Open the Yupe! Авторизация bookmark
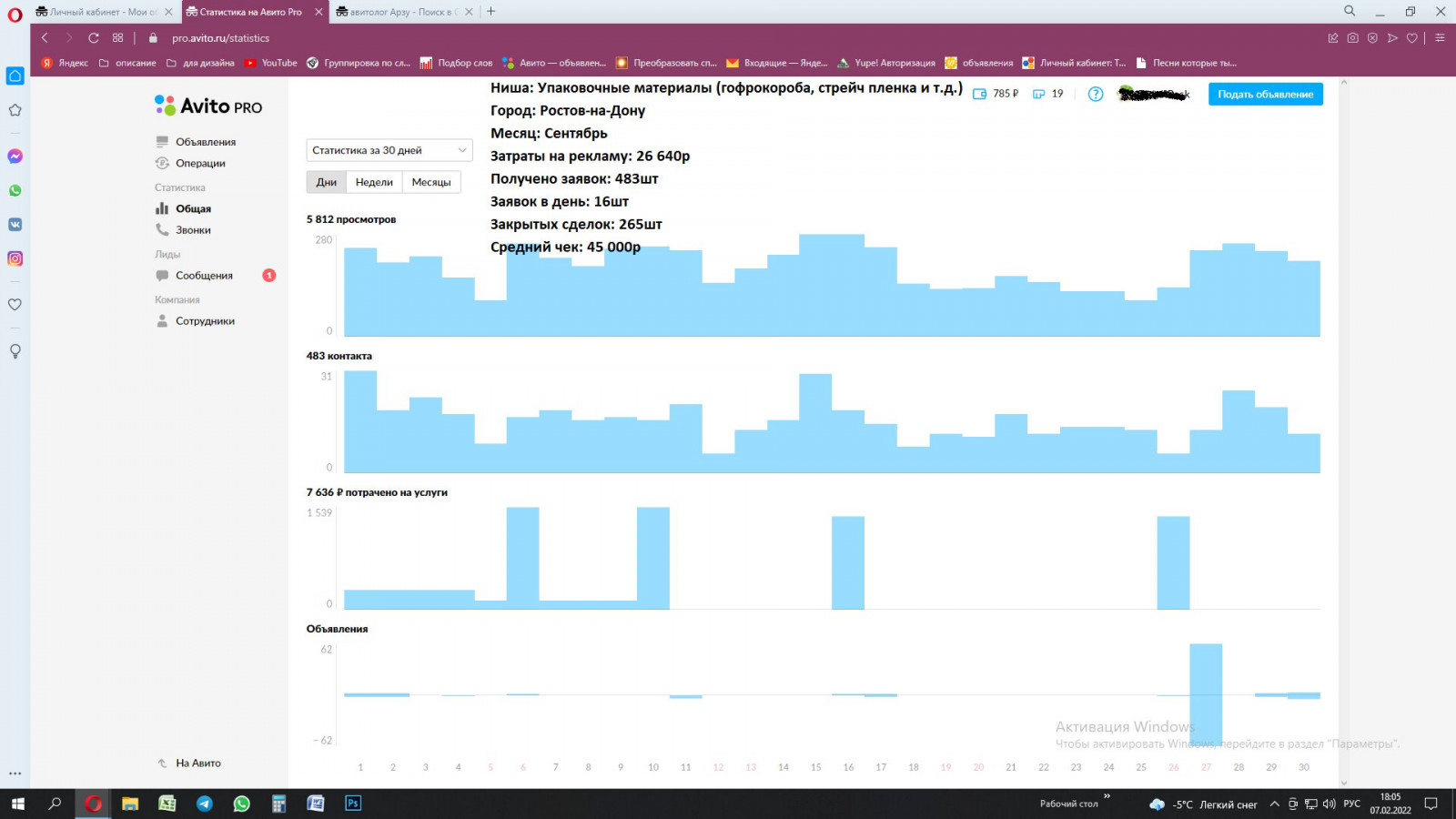This screenshot has width=1456, height=819. [886, 63]
